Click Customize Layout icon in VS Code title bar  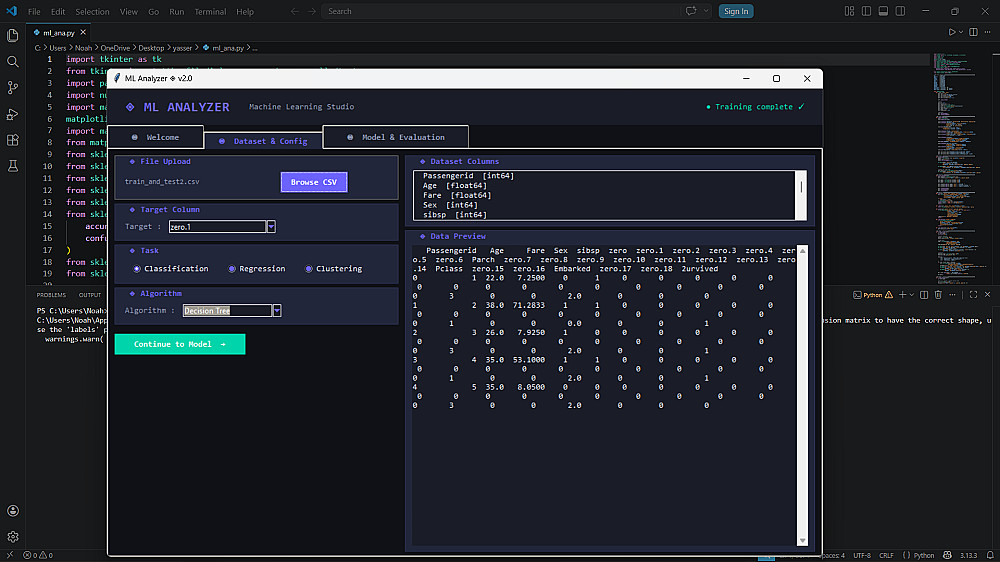click(x=849, y=11)
